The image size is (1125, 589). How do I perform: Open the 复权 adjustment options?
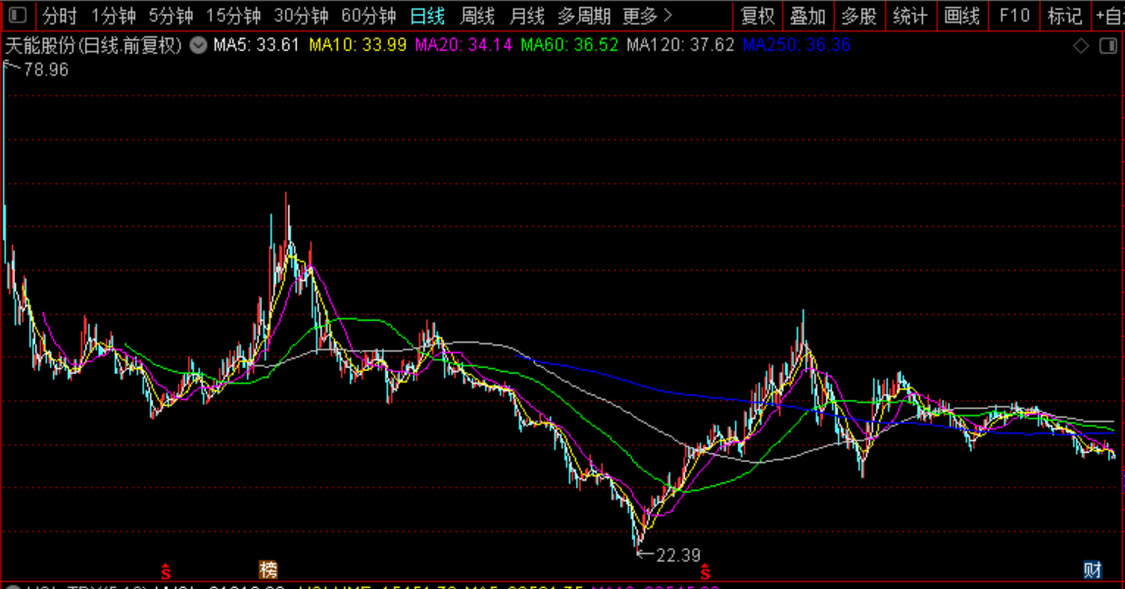click(x=757, y=15)
